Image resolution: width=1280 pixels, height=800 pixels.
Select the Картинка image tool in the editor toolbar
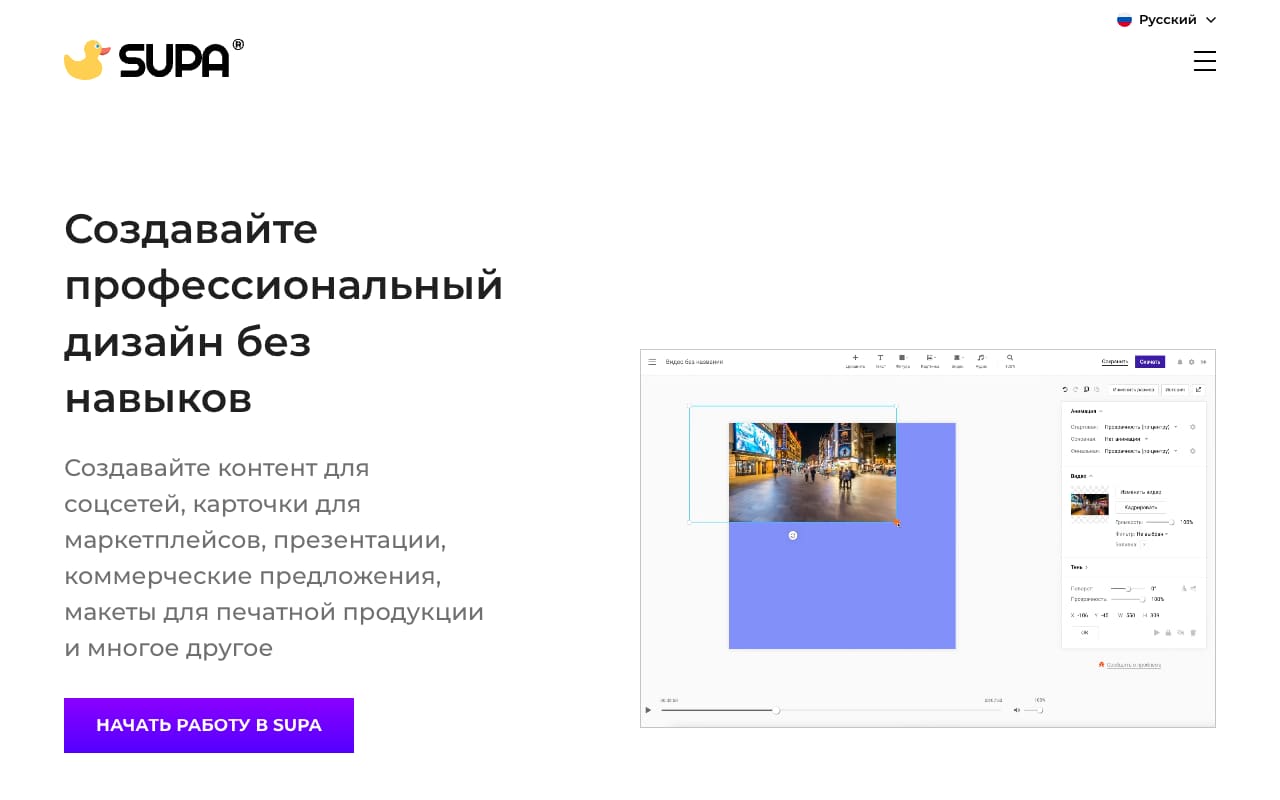(x=930, y=361)
